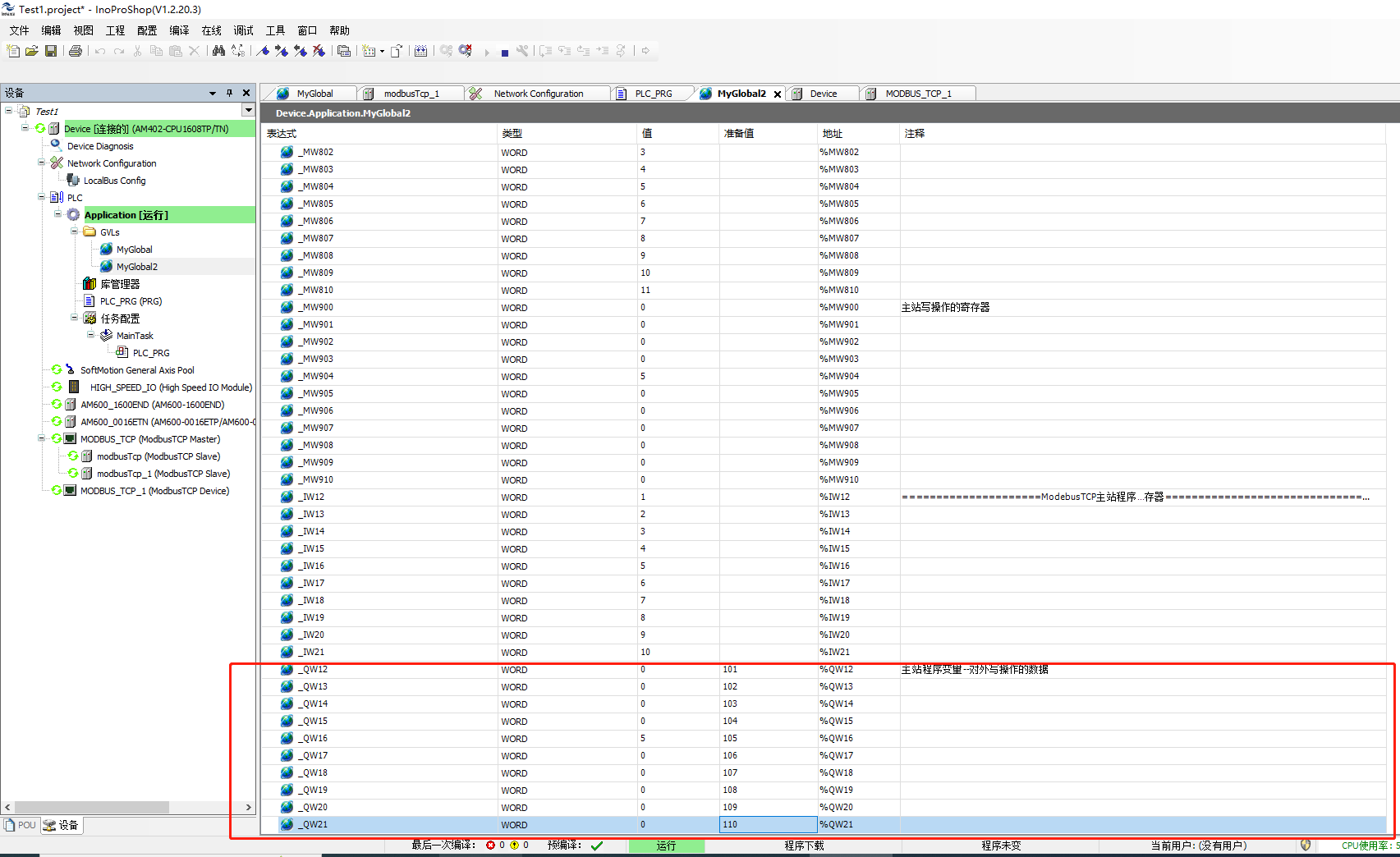Click the Build compile toolbar icon
The image size is (1400, 857).
point(421,51)
